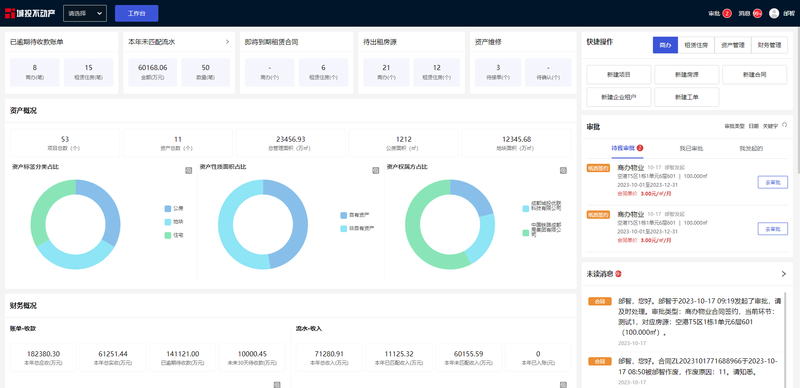
Task: Toggle the 非自有资产 legend swatch
Action: (343, 229)
